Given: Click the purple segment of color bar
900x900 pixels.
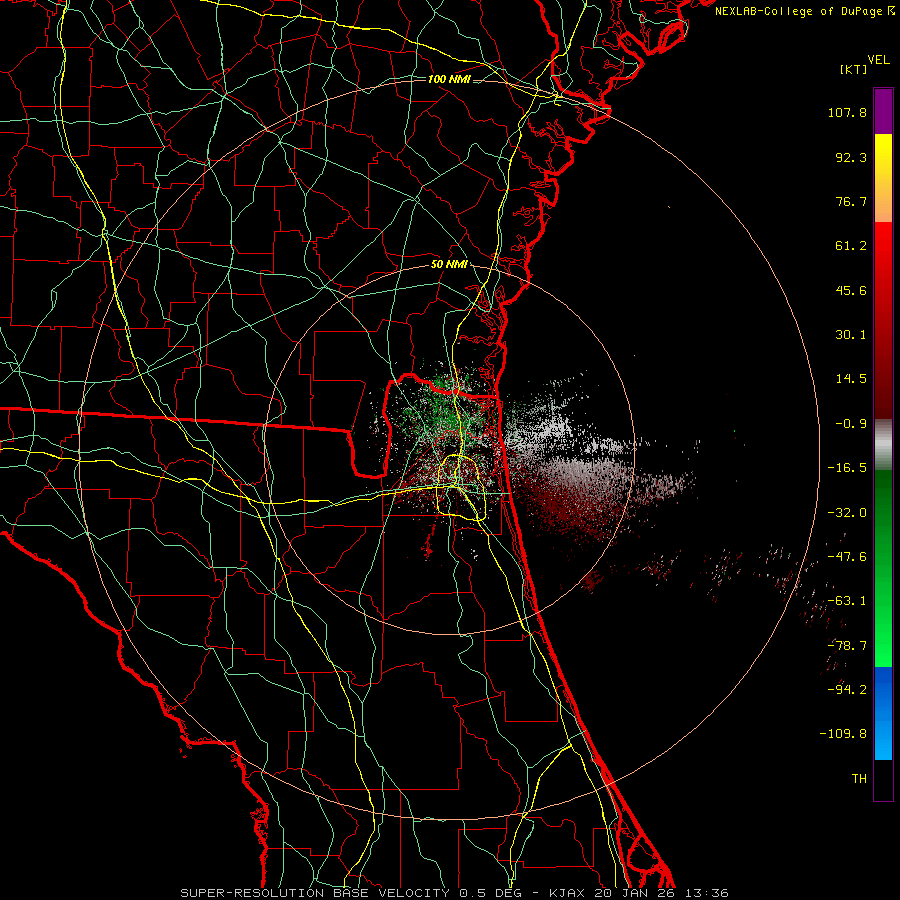Looking at the screenshot, I should (x=883, y=111).
